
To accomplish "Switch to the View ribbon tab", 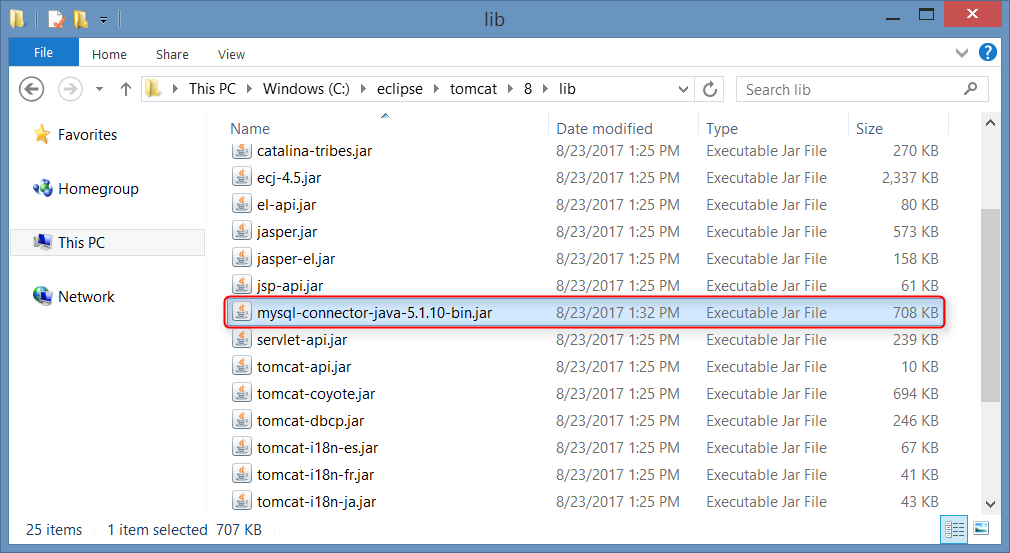I will pos(231,55).
